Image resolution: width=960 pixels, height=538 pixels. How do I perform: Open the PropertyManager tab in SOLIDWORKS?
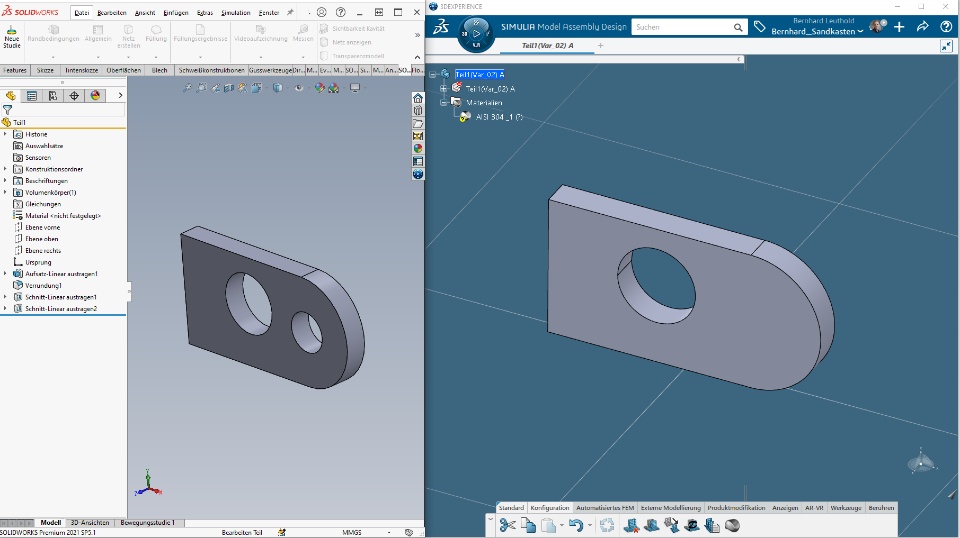[x=32, y=95]
